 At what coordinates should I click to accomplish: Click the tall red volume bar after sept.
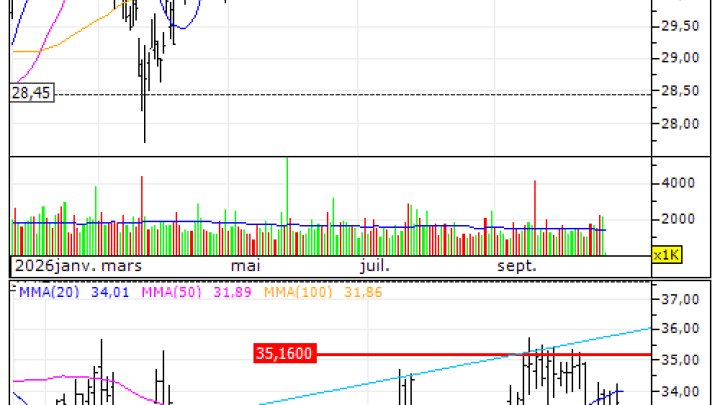pyautogui.click(x=535, y=218)
